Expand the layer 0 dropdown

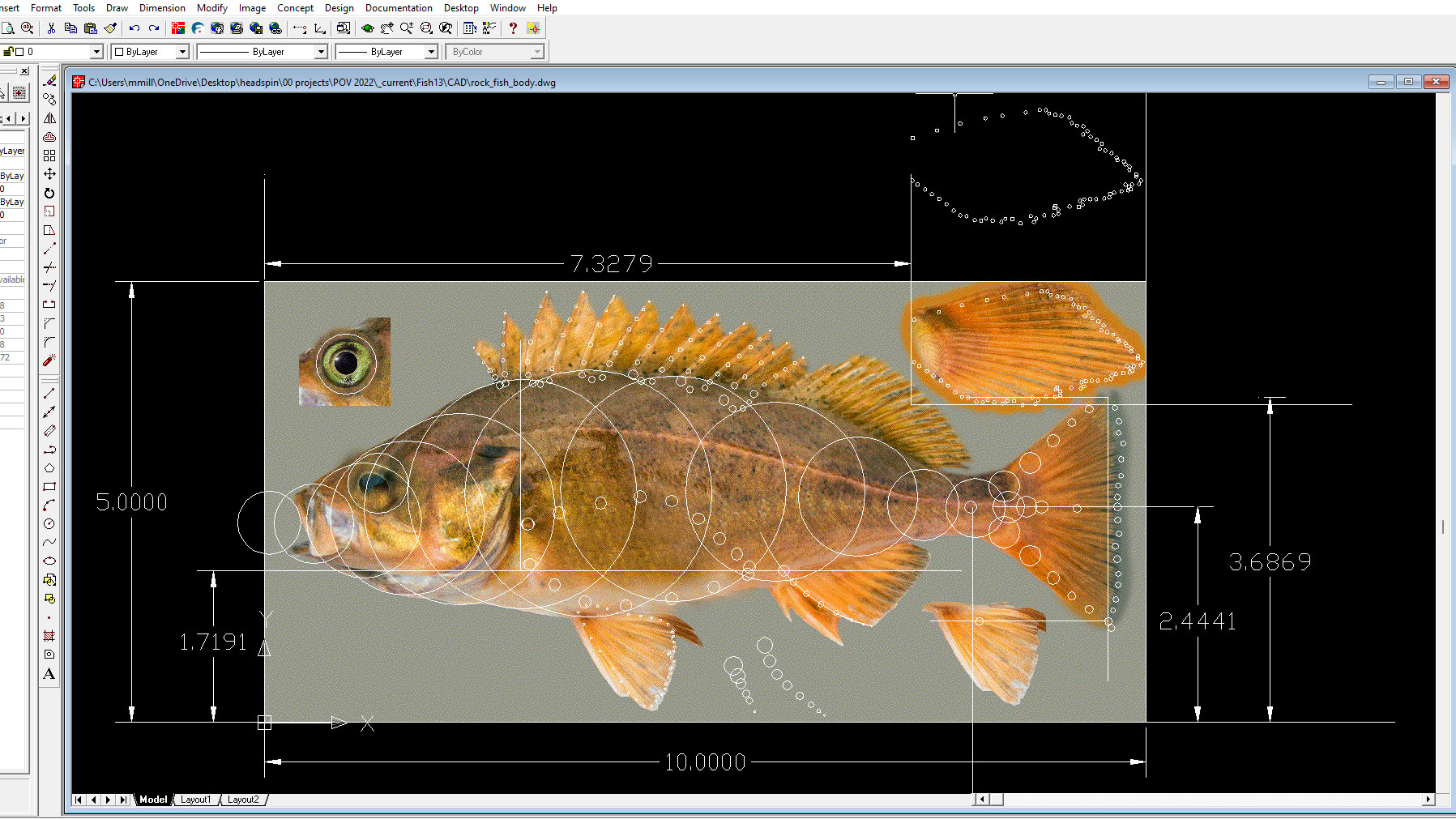point(96,52)
